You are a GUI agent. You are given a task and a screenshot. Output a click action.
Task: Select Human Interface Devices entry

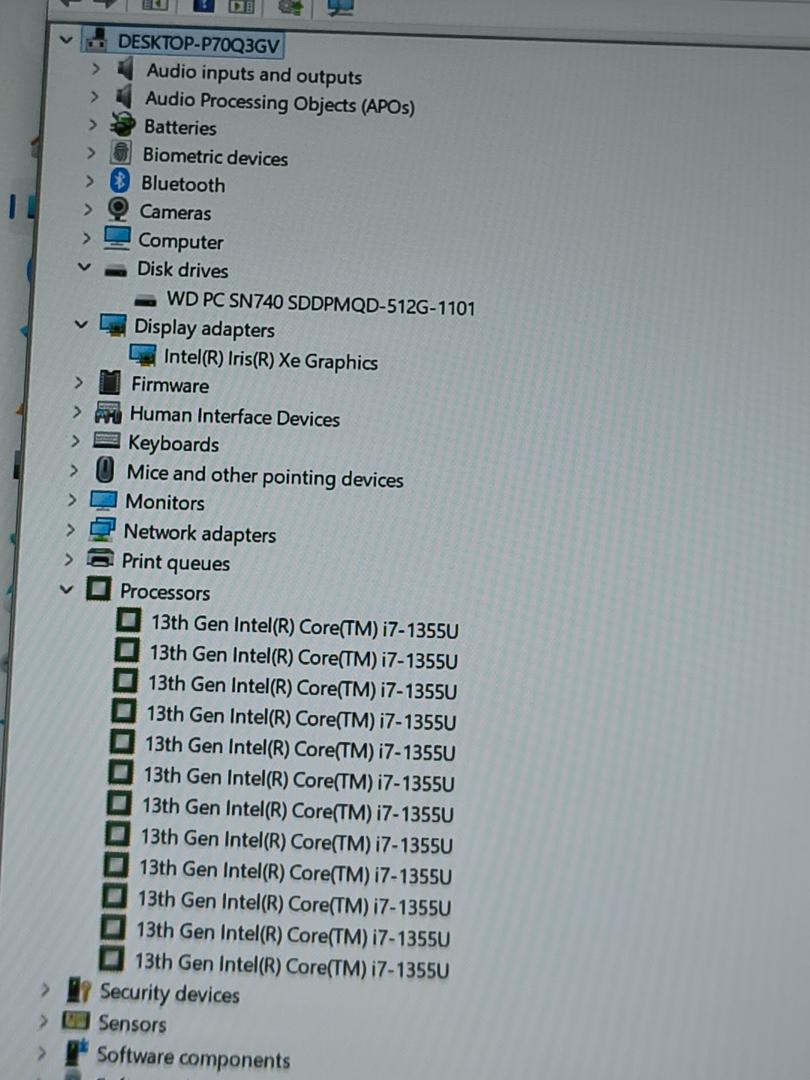click(x=235, y=417)
